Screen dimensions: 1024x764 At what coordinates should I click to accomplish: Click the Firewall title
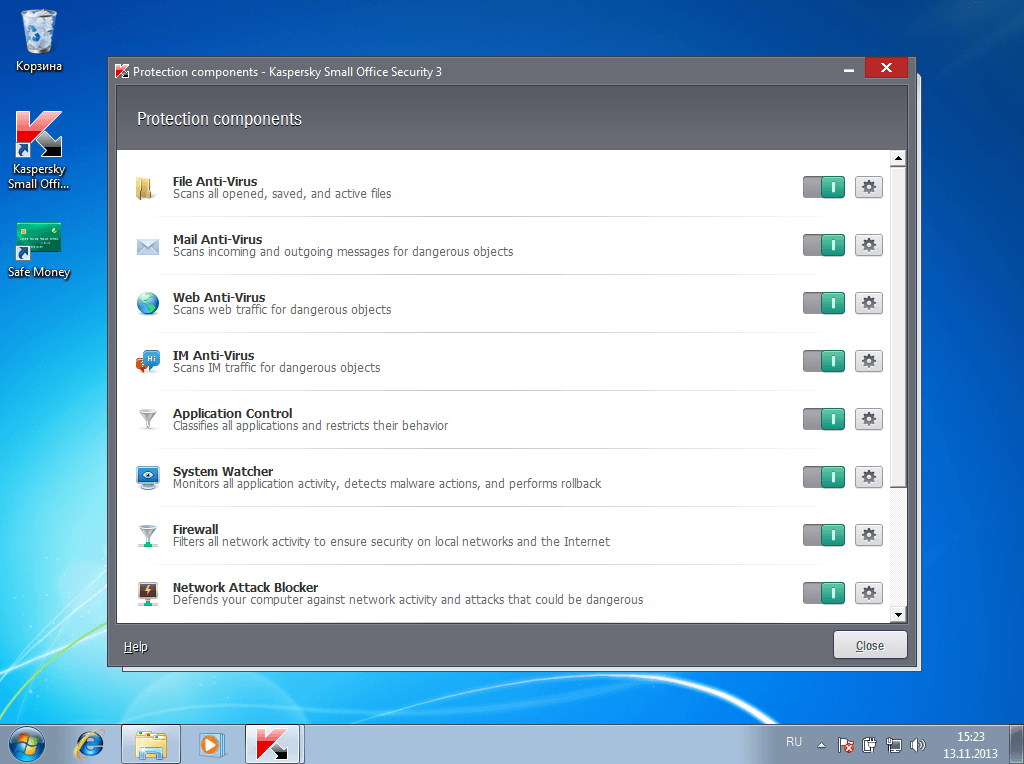(195, 530)
